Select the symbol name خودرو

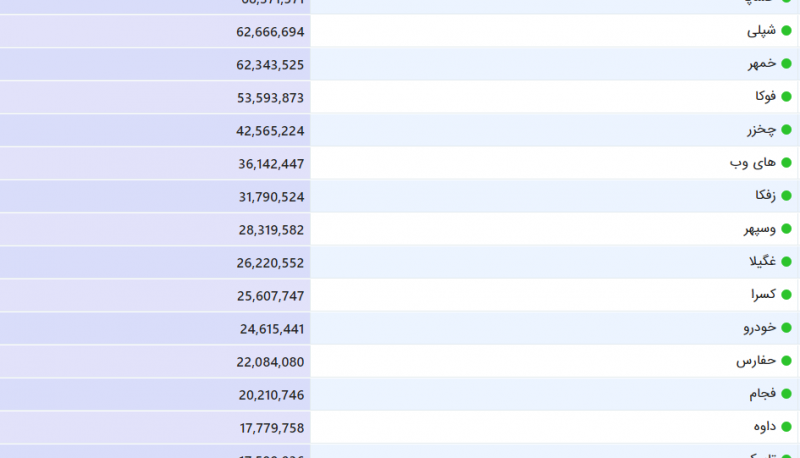(760, 327)
